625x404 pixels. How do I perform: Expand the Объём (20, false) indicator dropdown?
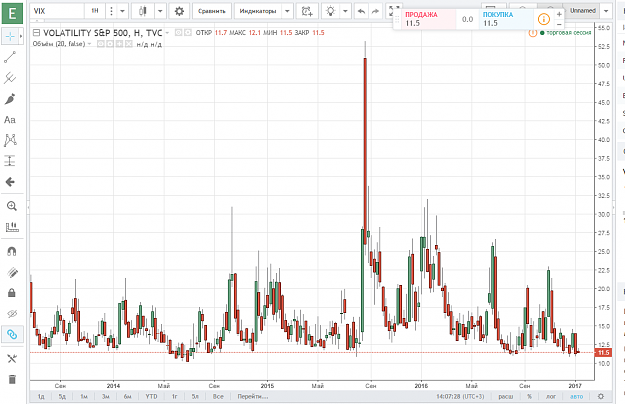tap(89, 44)
